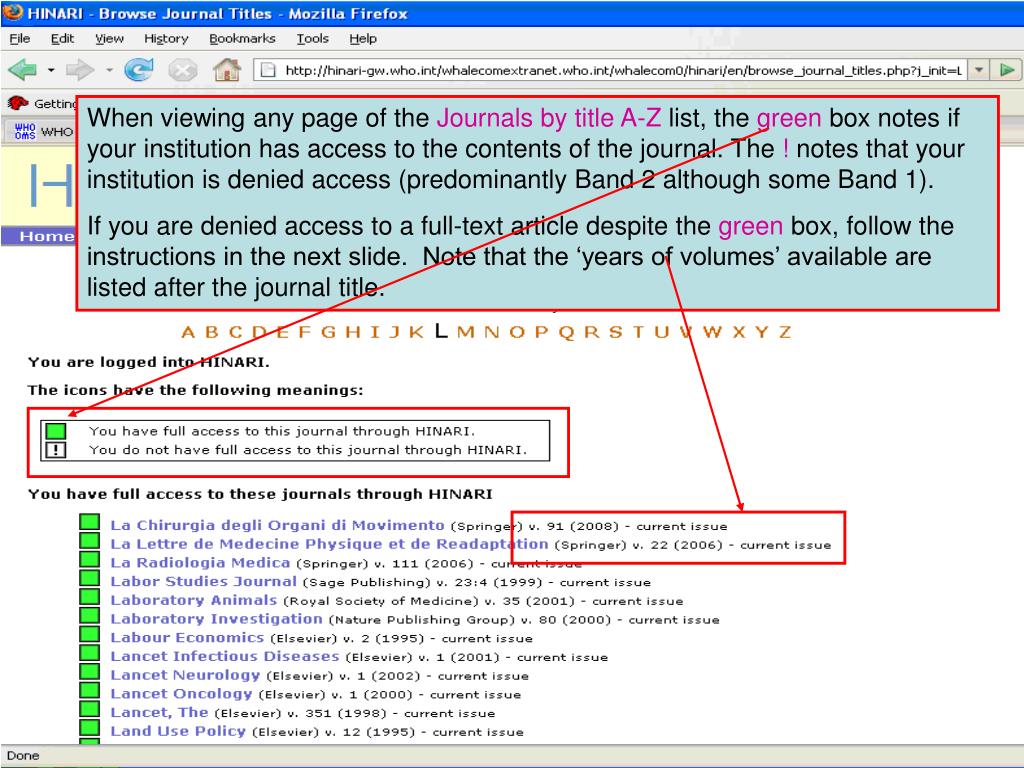Screen dimensions: 1024x768
Task: Open the Edit menu
Action: coord(62,39)
